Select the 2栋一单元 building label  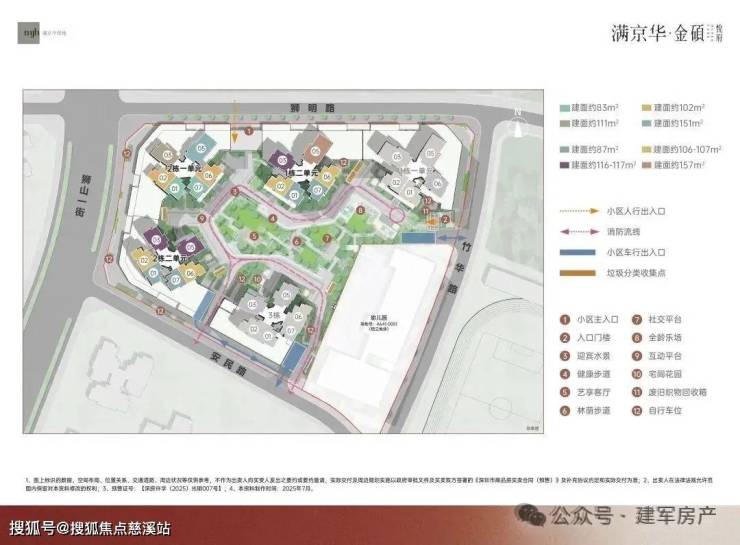click(x=184, y=168)
